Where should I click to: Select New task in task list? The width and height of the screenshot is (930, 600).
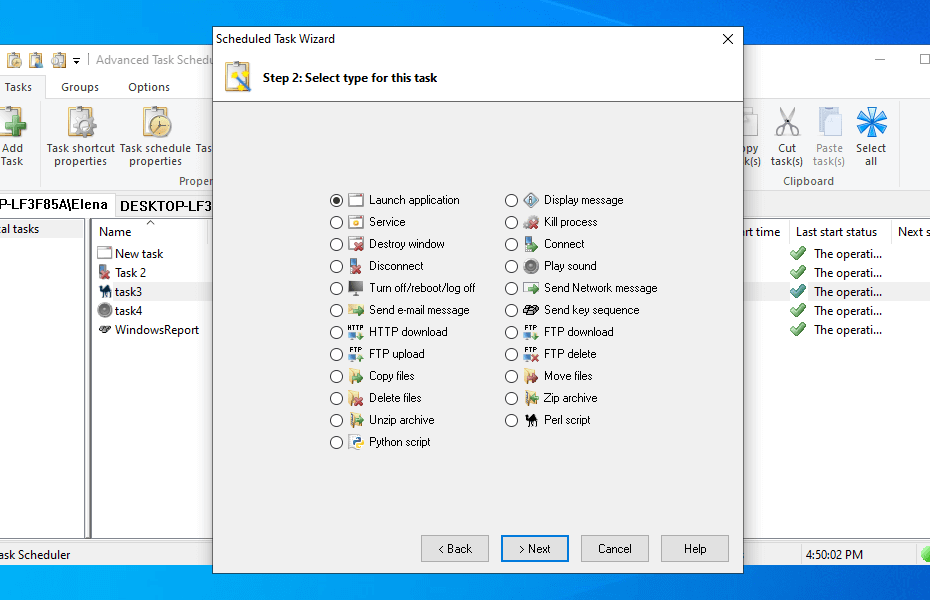point(139,254)
